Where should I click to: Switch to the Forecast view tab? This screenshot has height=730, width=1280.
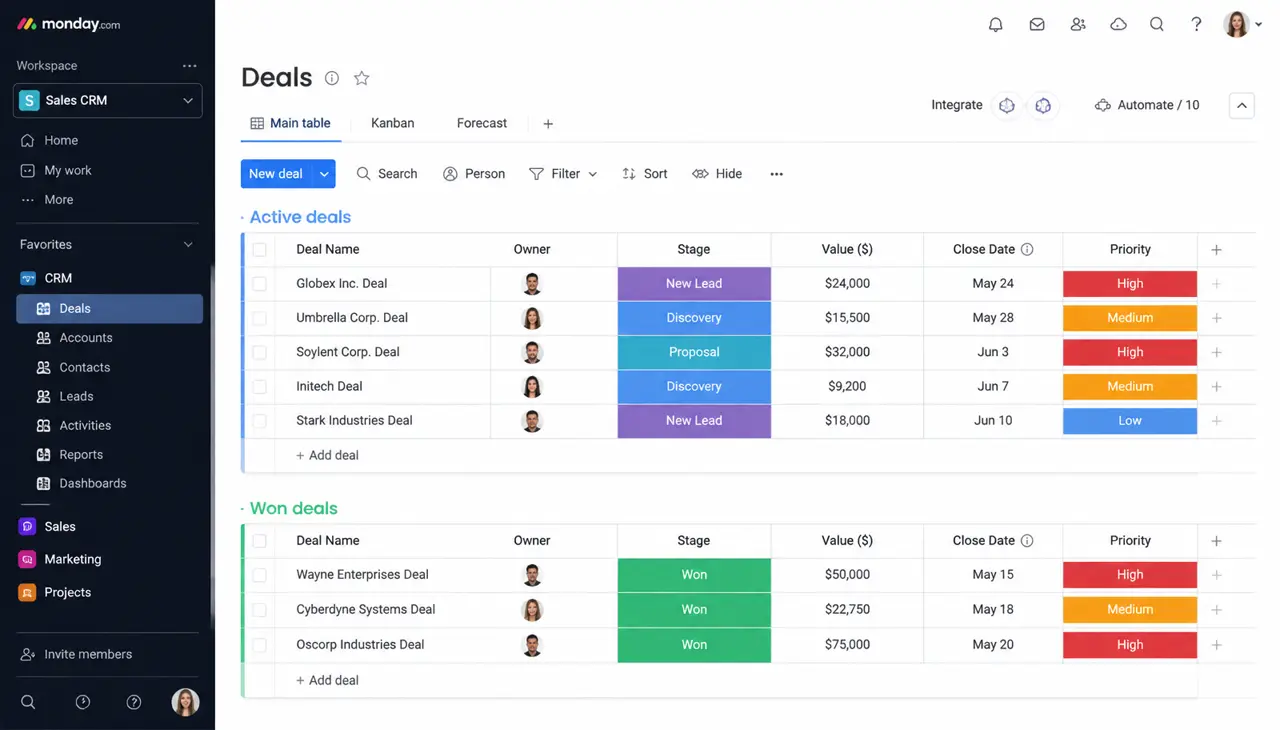tap(482, 123)
